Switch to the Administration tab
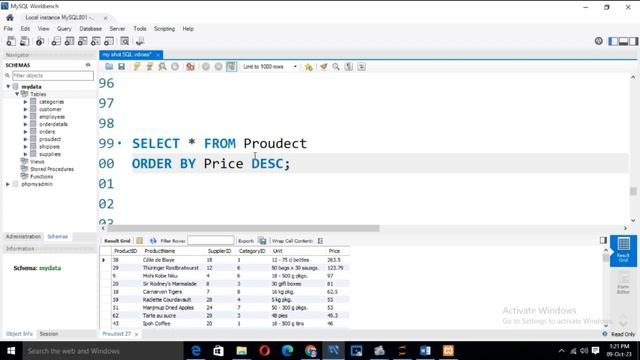This screenshot has width=640, height=360. (x=23, y=236)
